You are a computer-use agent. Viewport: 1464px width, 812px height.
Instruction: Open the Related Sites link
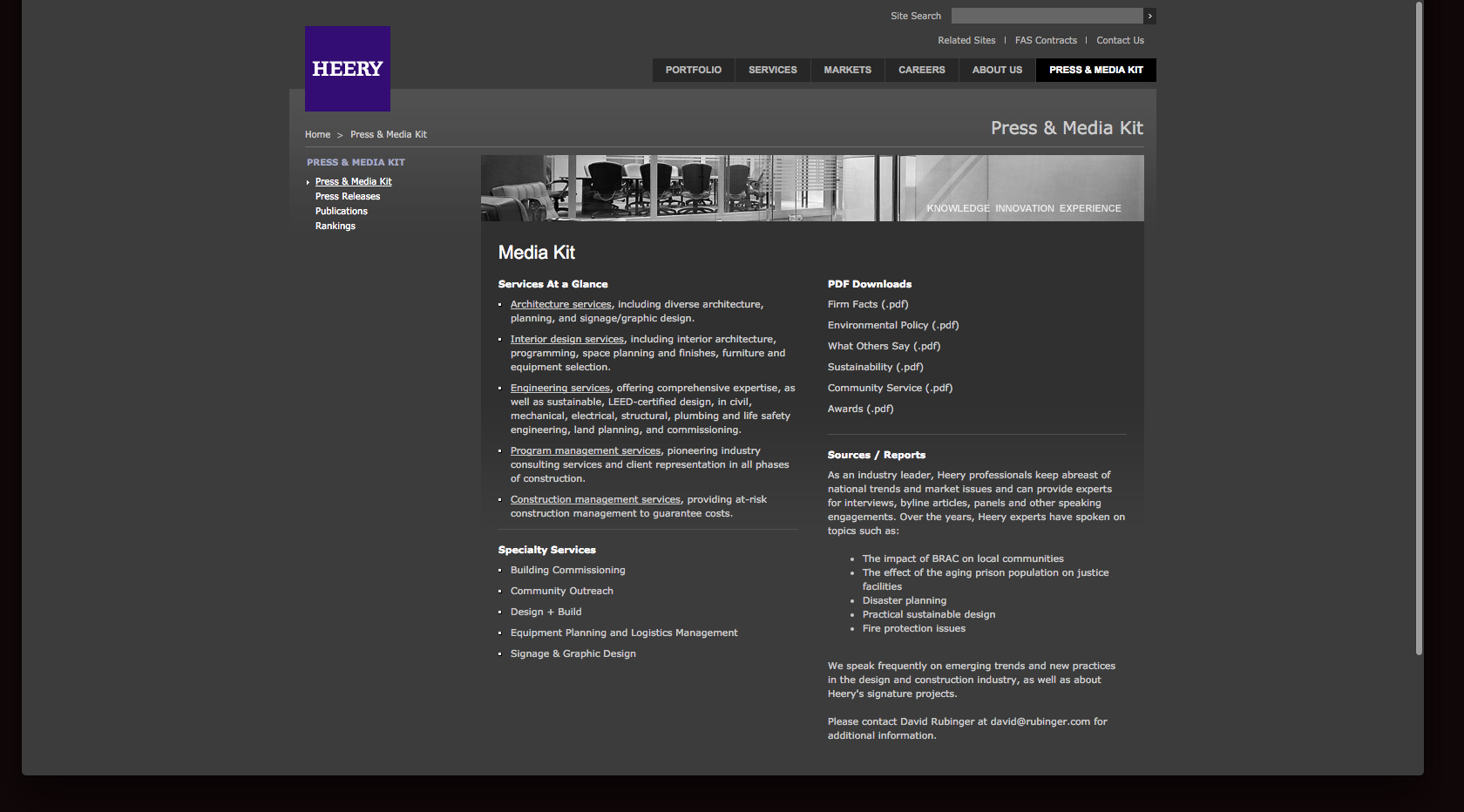[966, 40]
